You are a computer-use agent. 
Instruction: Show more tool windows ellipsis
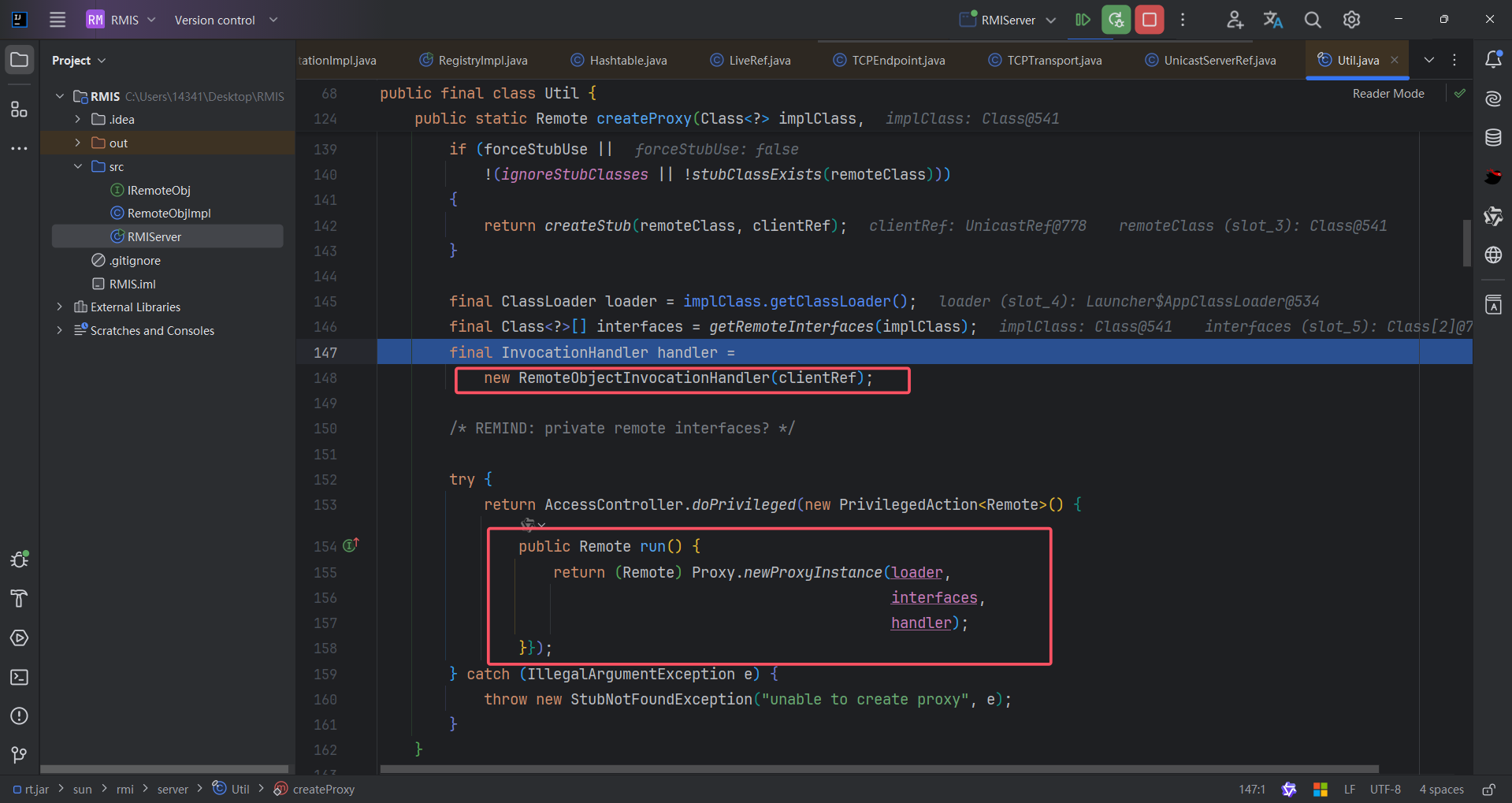pos(20,148)
